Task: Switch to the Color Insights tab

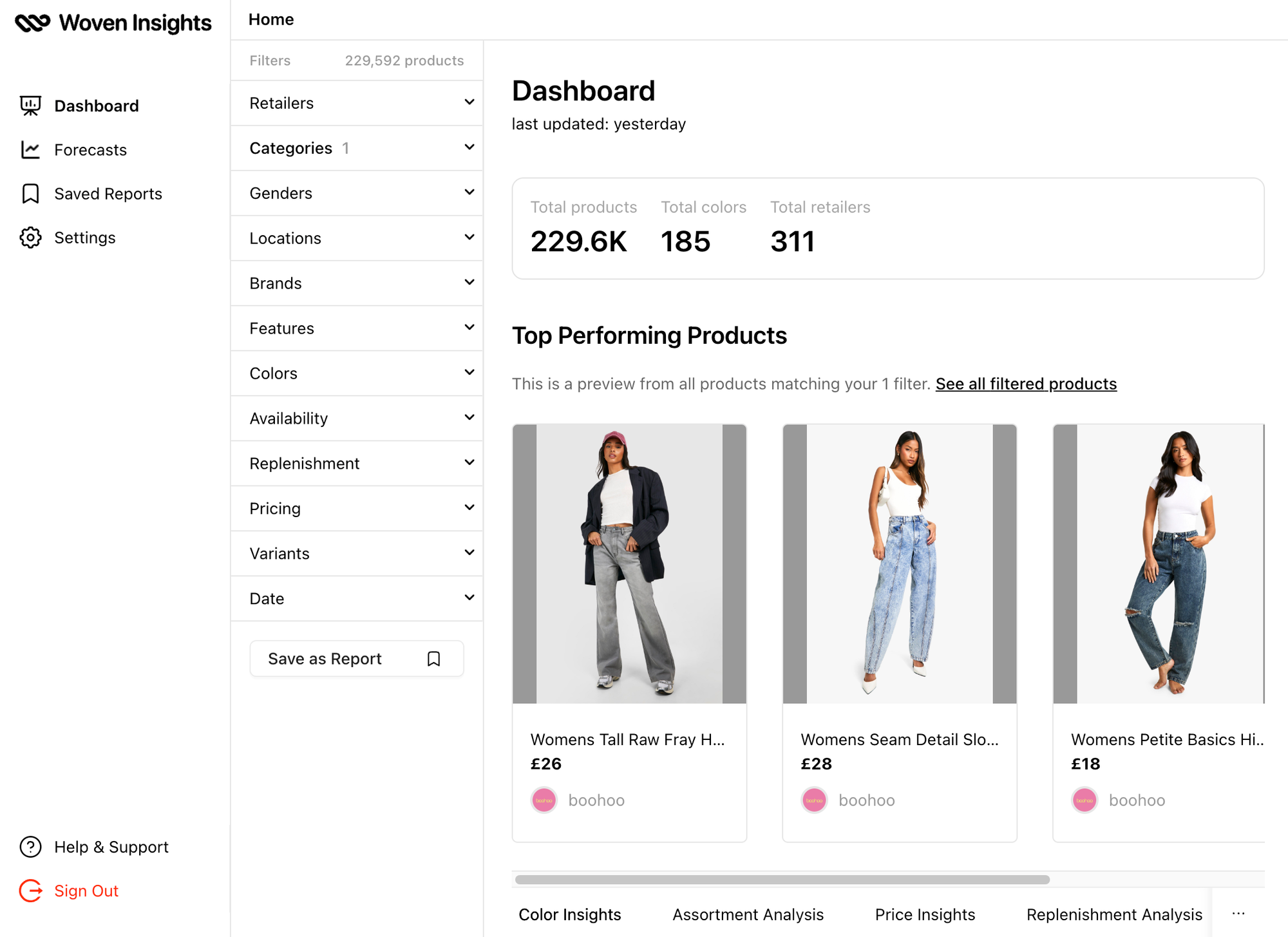Action: pos(570,914)
